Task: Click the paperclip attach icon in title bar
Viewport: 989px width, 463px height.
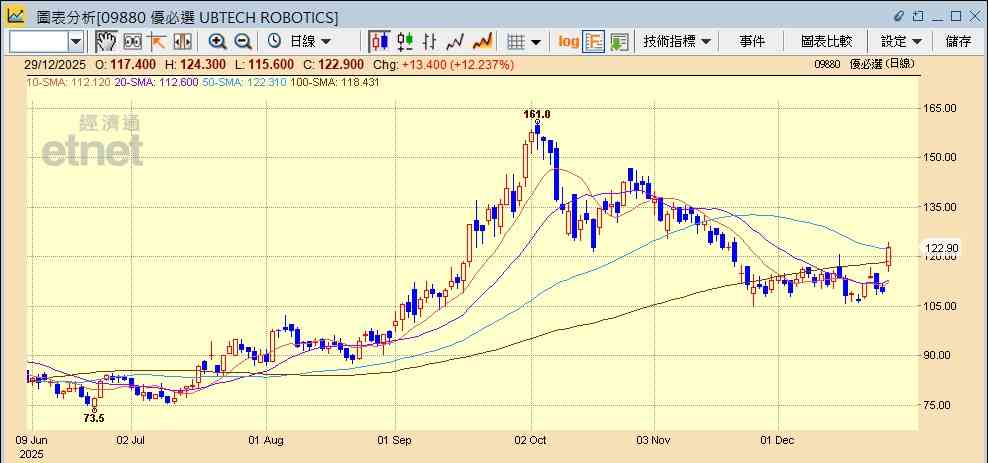Action: tap(899, 16)
